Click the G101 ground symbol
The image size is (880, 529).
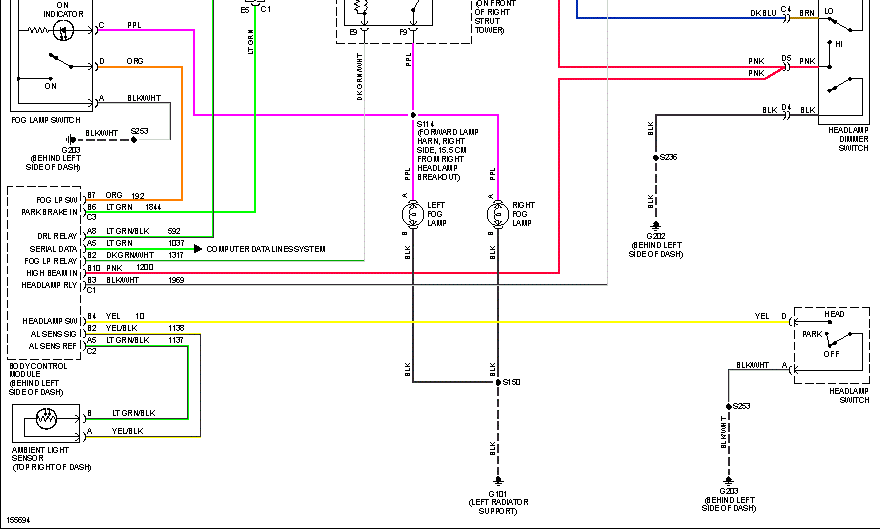[498, 481]
